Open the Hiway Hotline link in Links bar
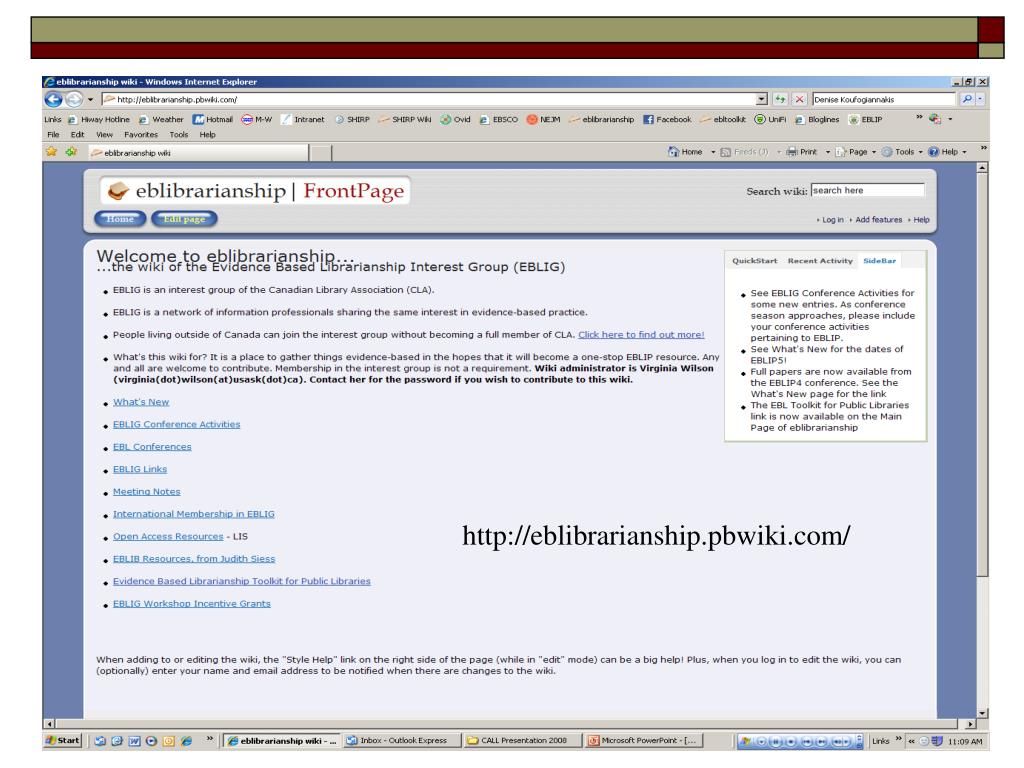This screenshot has height=768, width=1024. pyautogui.click(x=99, y=120)
